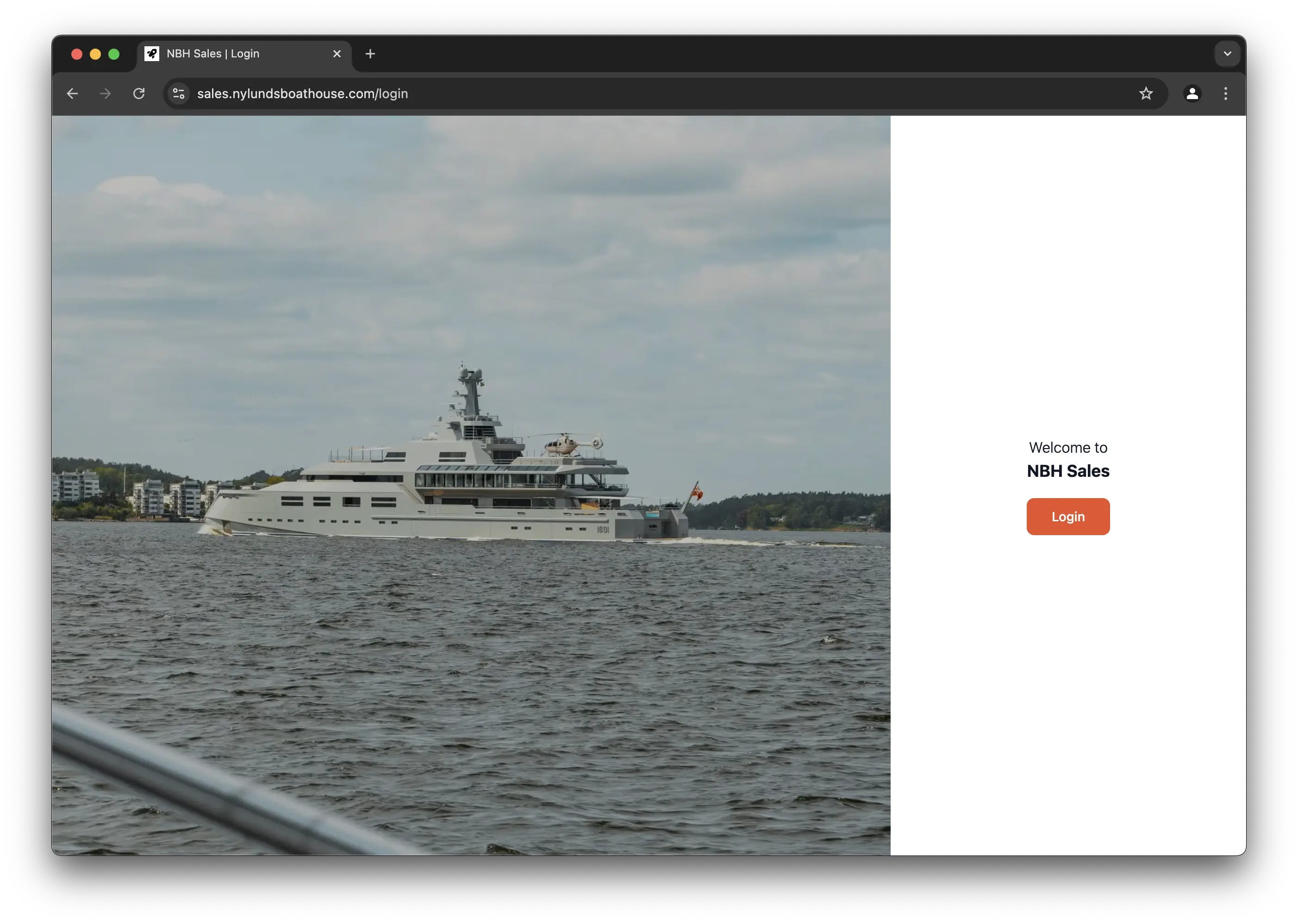Click the browser forward arrow
This screenshot has height=924, width=1298.
pos(105,94)
